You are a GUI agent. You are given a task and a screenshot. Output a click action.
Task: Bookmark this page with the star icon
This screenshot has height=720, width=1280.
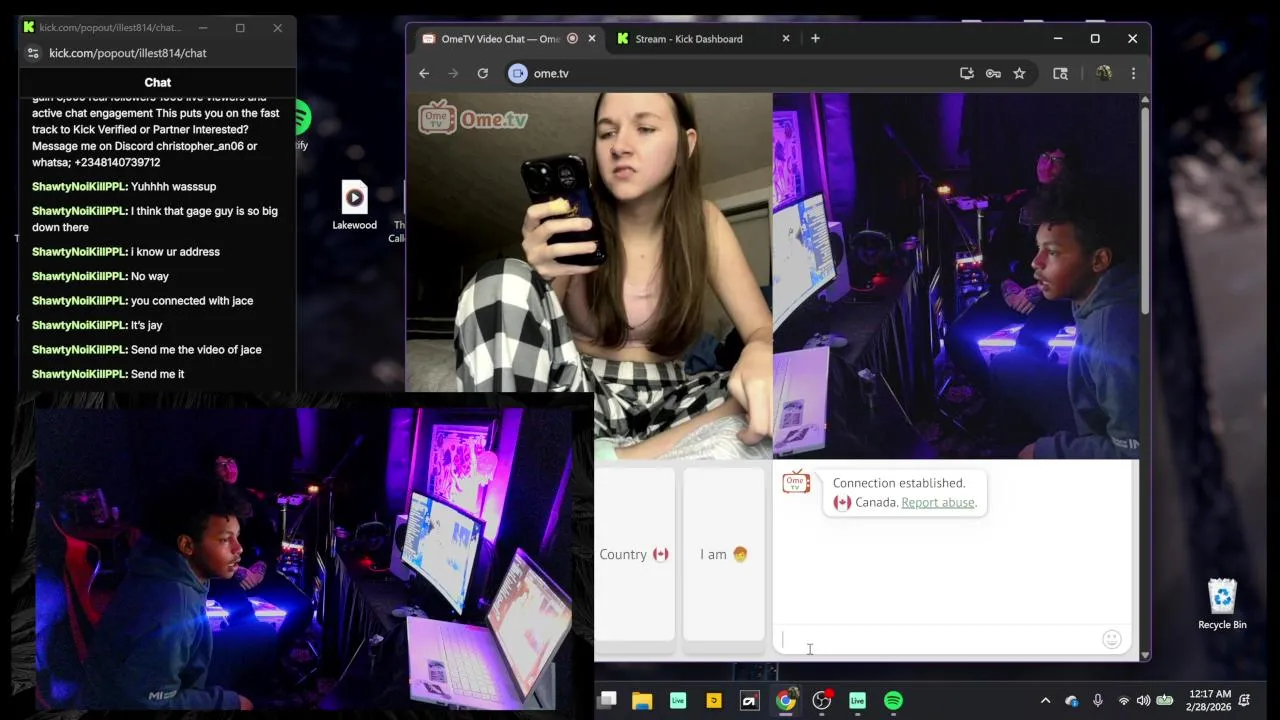pyautogui.click(x=1019, y=73)
